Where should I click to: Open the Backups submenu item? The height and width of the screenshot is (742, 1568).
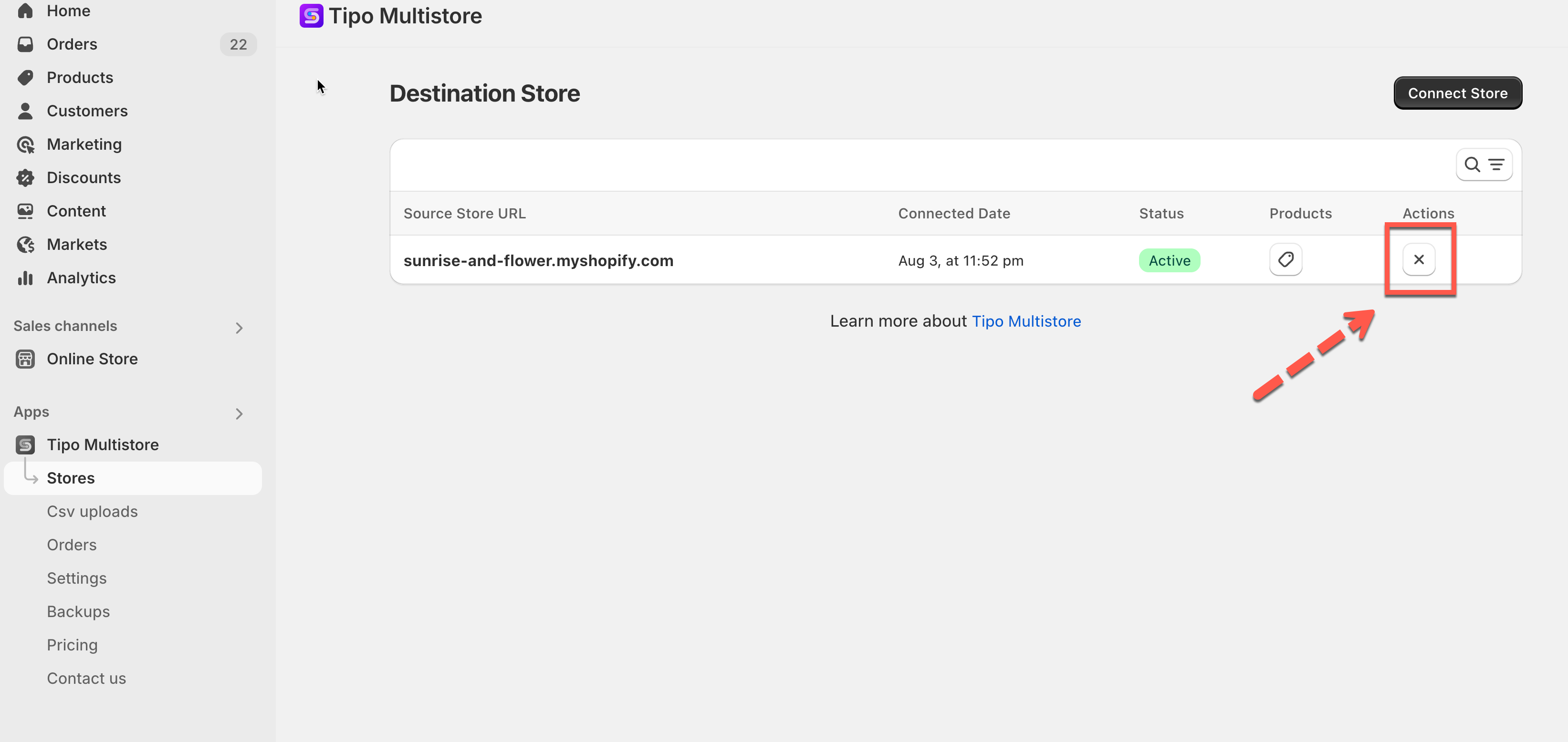pos(78,611)
